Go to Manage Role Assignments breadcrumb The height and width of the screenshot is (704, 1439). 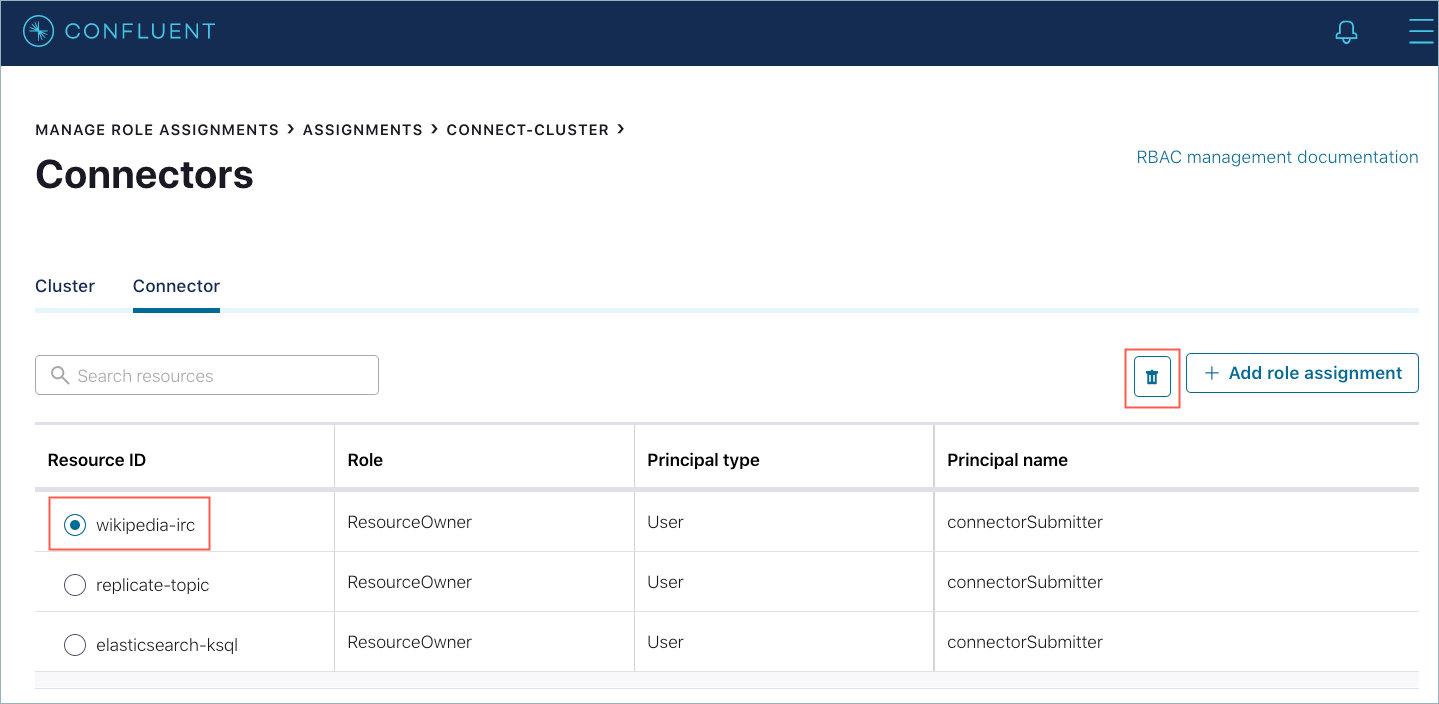tap(157, 130)
